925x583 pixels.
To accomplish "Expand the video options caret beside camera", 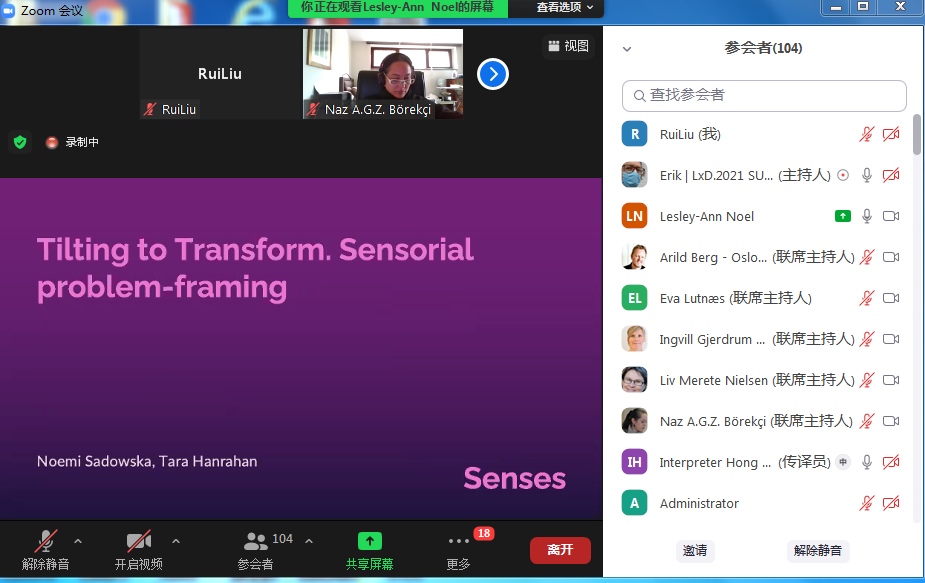I will pos(176,541).
